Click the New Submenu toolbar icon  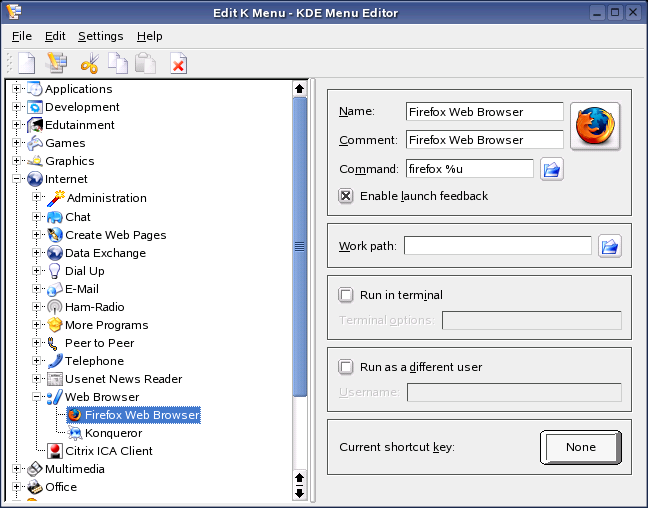(57, 63)
